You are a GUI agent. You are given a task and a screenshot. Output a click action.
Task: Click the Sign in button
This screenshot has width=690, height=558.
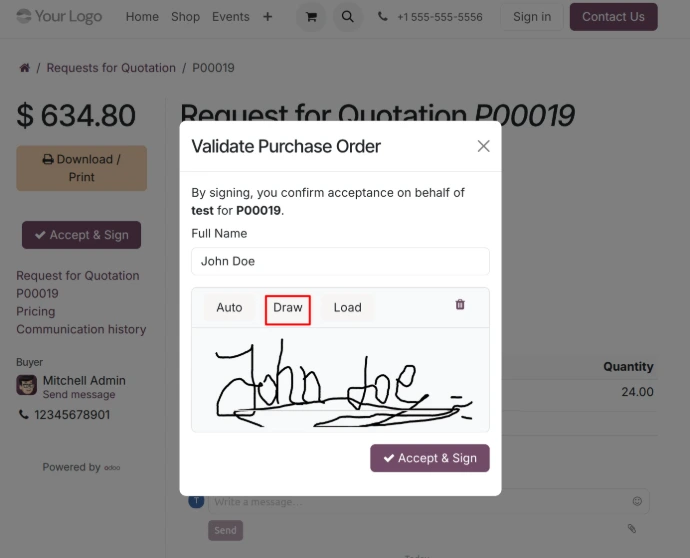pyautogui.click(x=531, y=17)
